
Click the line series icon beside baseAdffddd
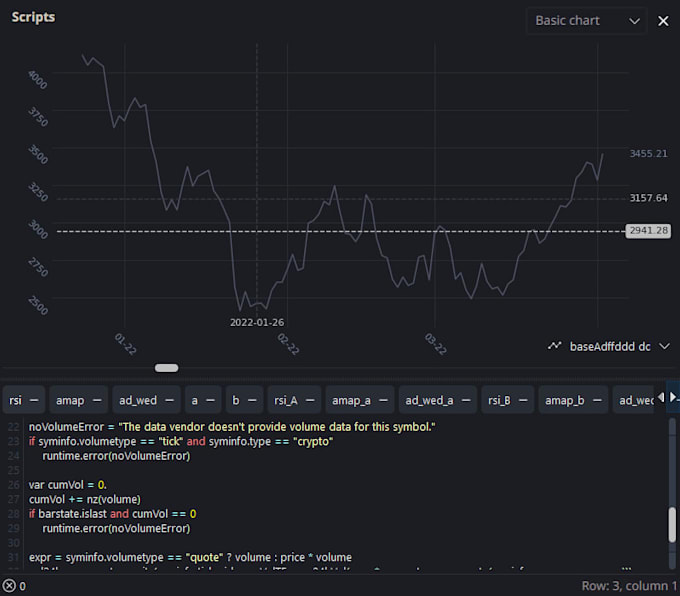[x=555, y=346]
